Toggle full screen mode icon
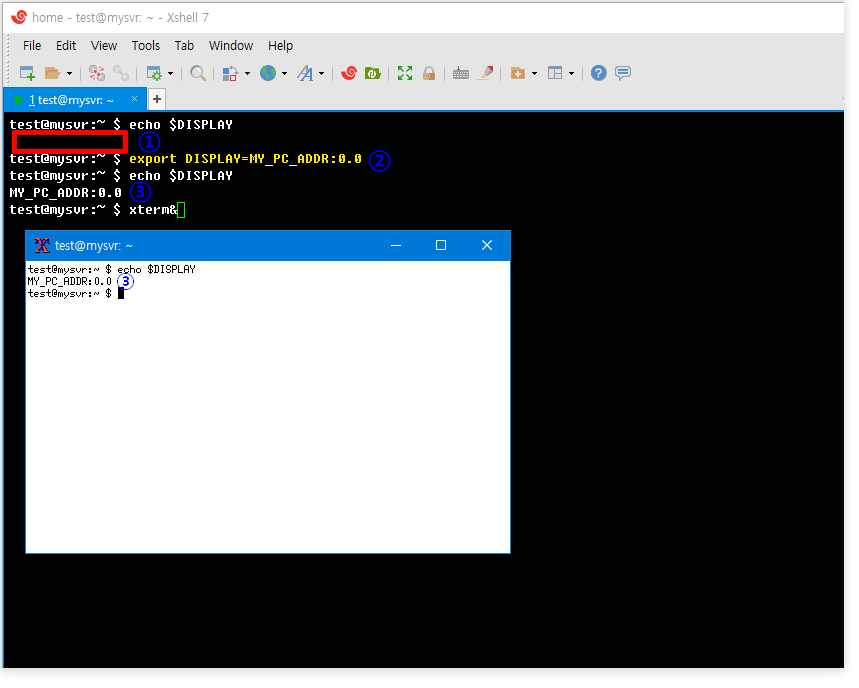859x688 pixels. pyautogui.click(x=405, y=73)
